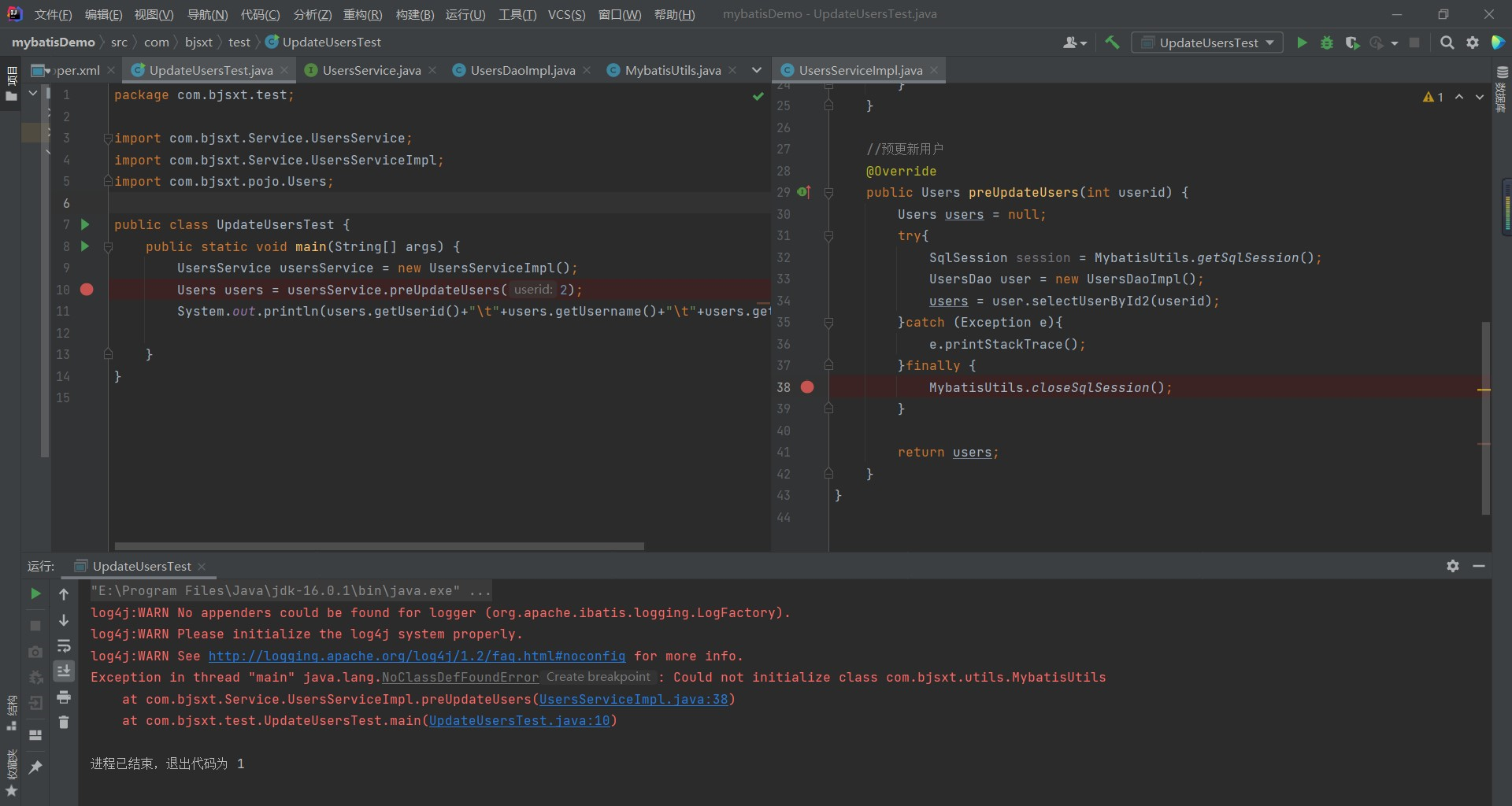
Task: Fold the finally block at line 37
Action: (828, 365)
